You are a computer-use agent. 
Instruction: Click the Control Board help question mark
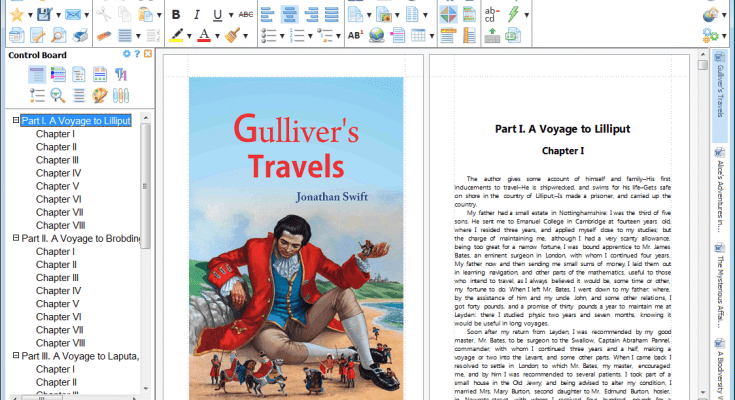coord(137,54)
